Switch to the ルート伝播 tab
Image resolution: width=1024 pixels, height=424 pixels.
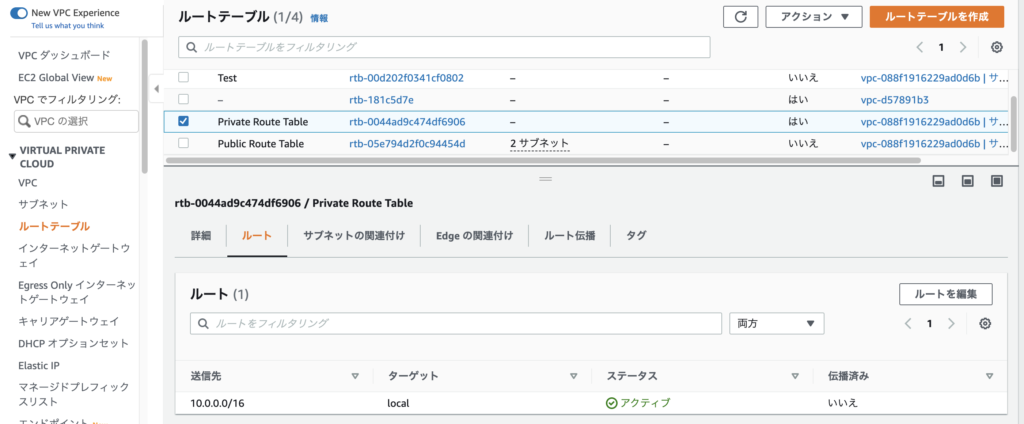569,236
